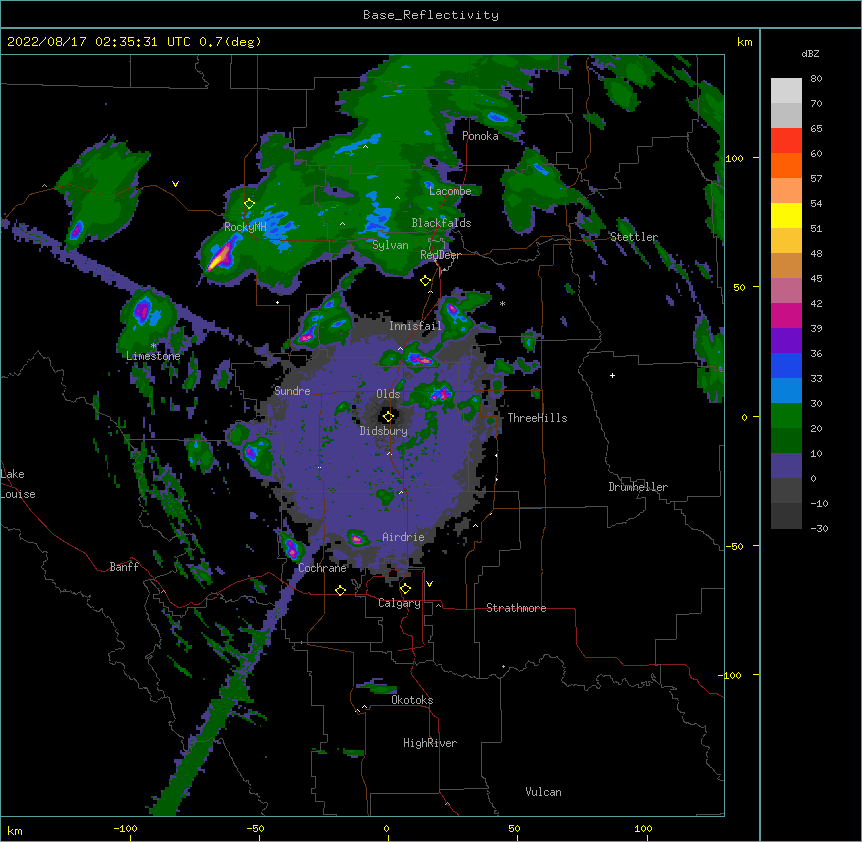Select the yellow 54 dBZ legend swatch
Viewport: 862px width, 842px height.
(x=786, y=215)
